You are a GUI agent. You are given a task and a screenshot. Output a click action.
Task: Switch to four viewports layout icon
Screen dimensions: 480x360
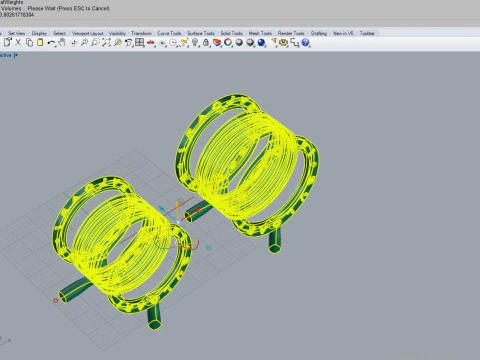[x=140, y=42]
